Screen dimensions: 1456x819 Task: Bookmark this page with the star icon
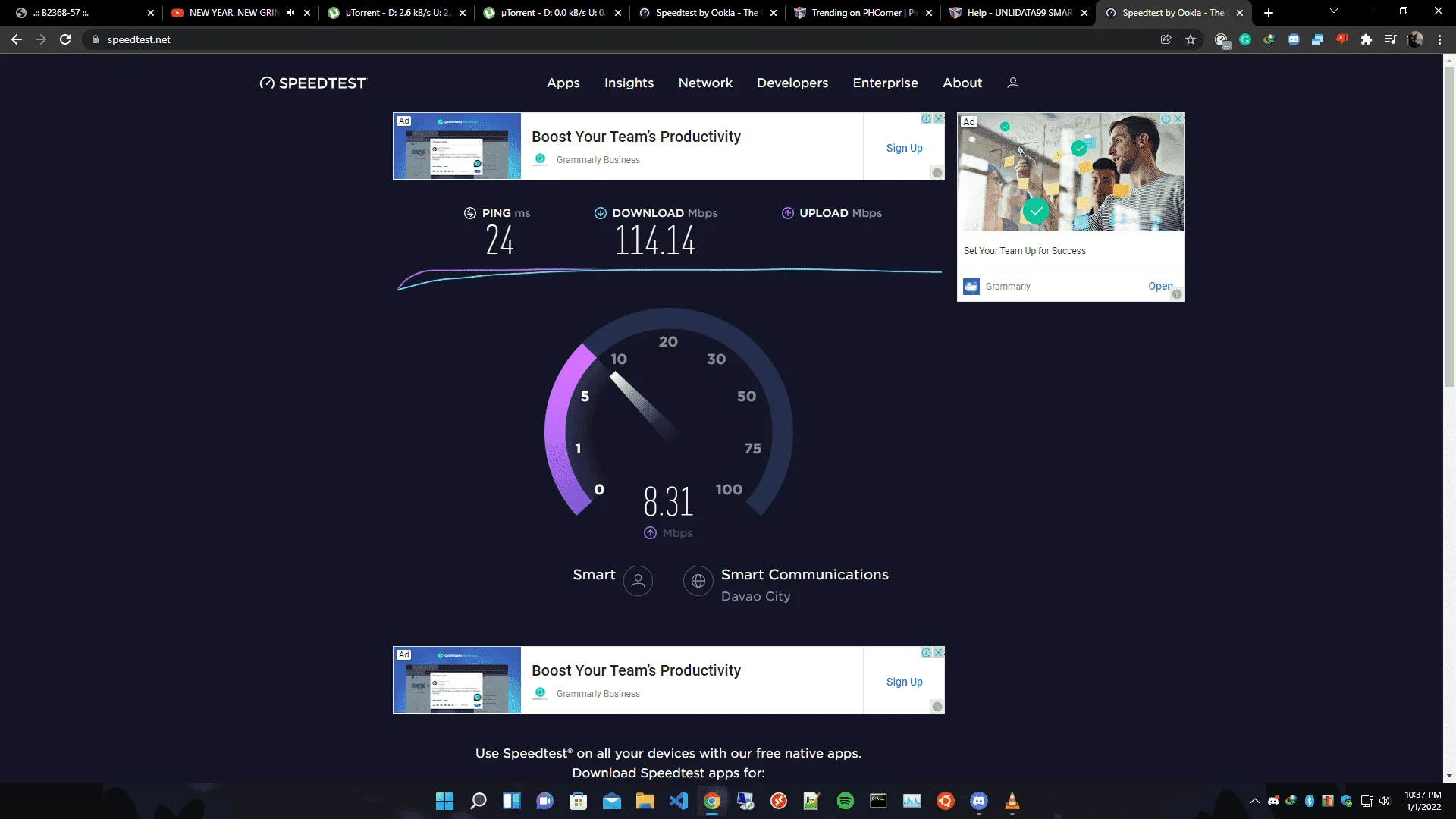1191,39
